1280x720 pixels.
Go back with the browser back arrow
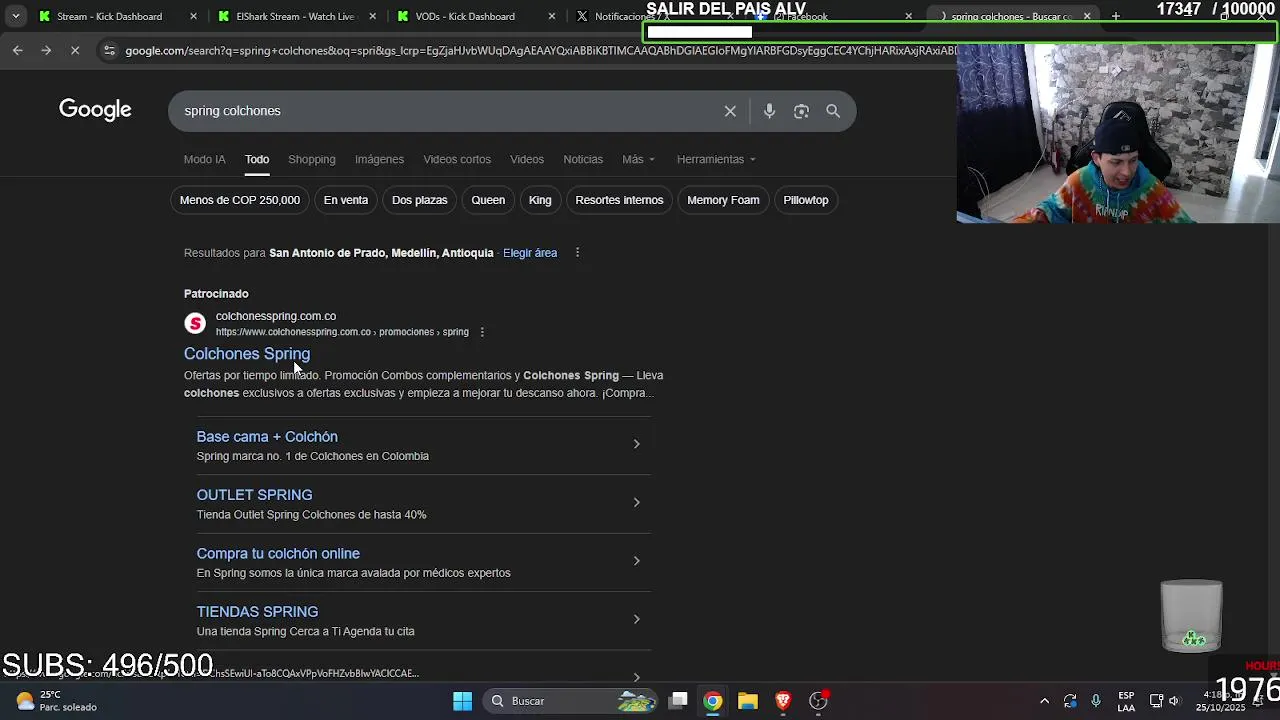point(17,50)
